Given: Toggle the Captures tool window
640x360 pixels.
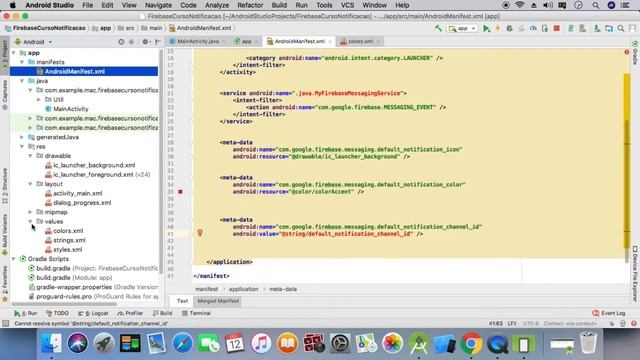Looking at the screenshot, I should coord(5,95).
